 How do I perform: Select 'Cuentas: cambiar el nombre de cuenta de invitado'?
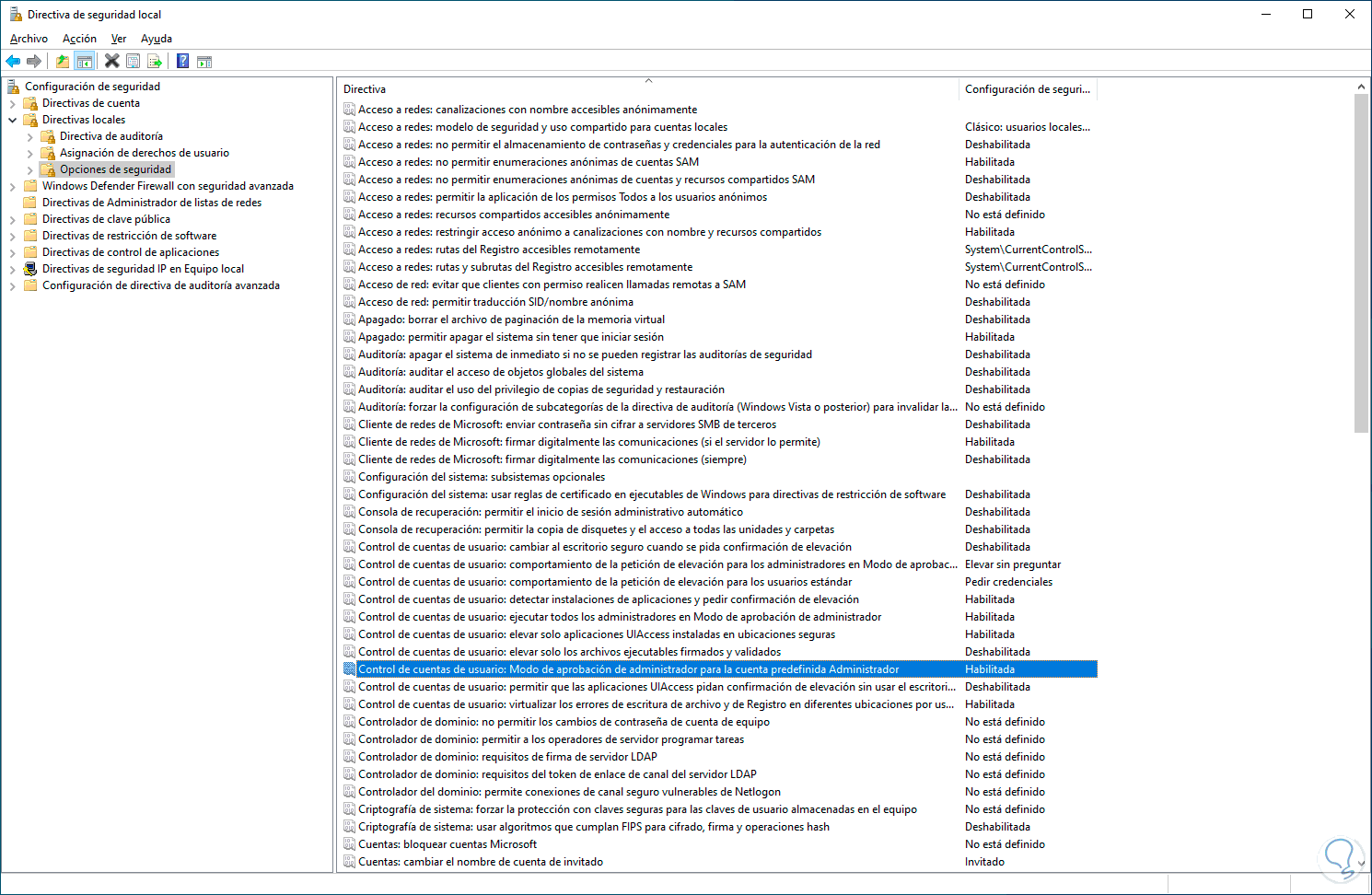point(481,862)
